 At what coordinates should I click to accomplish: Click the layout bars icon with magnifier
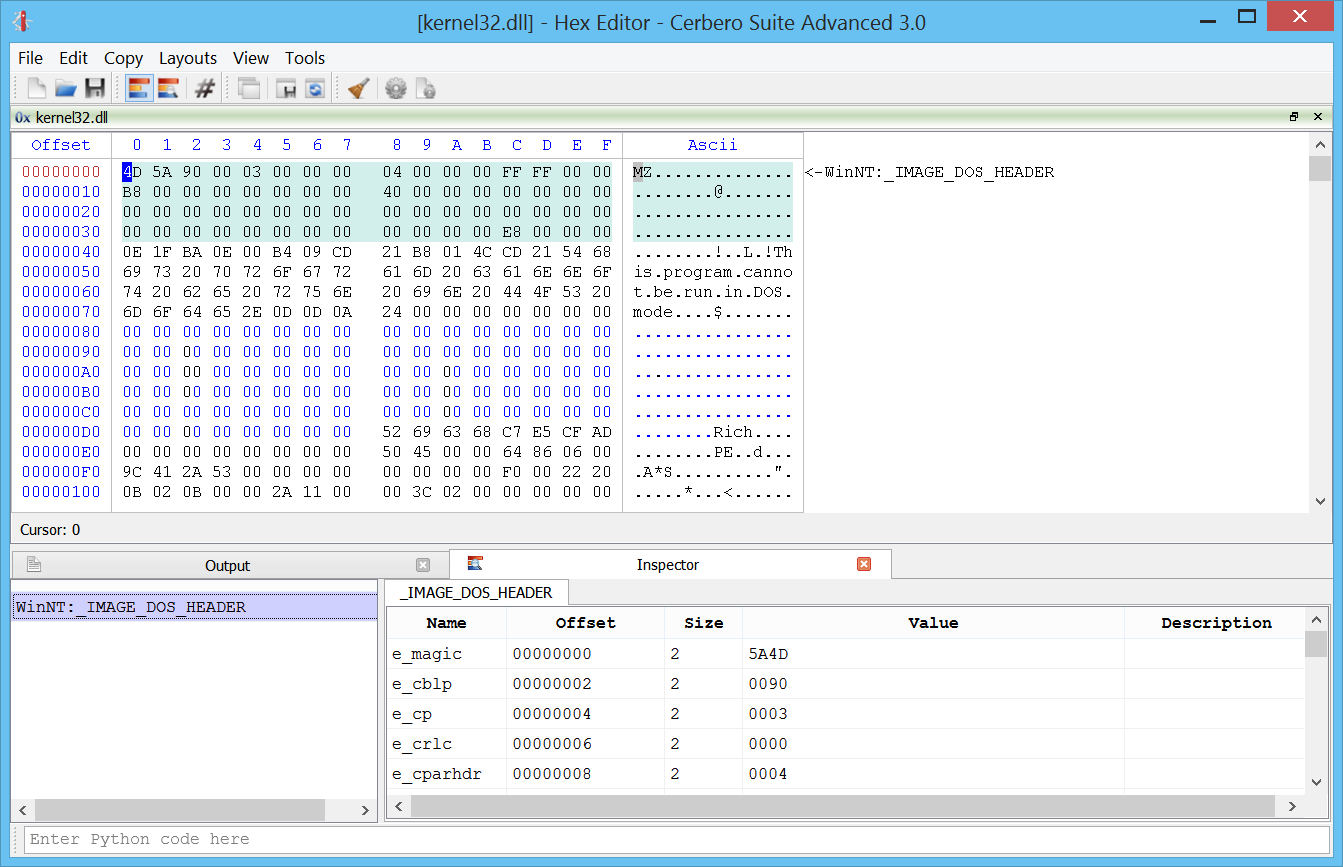(x=168, y=88)
